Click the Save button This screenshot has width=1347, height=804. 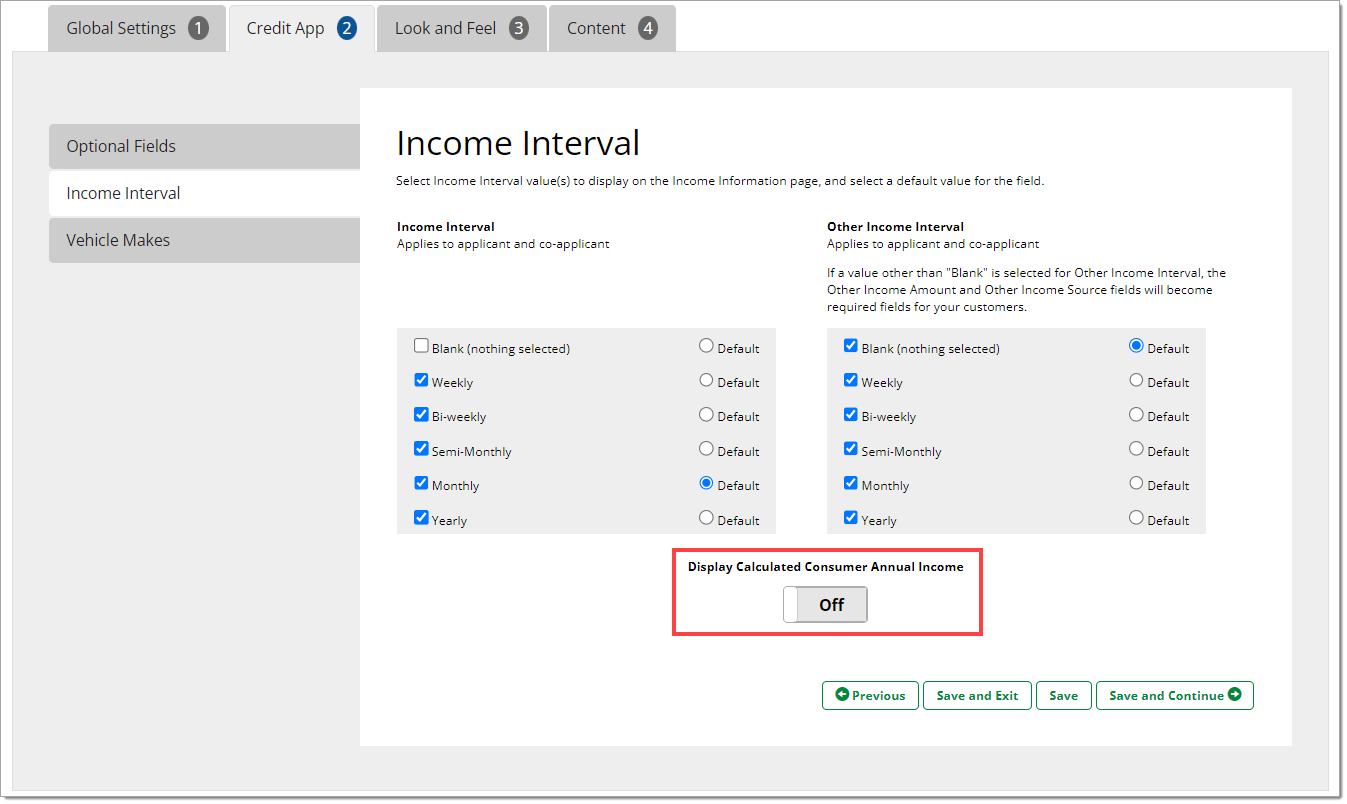coord(1064,695)
